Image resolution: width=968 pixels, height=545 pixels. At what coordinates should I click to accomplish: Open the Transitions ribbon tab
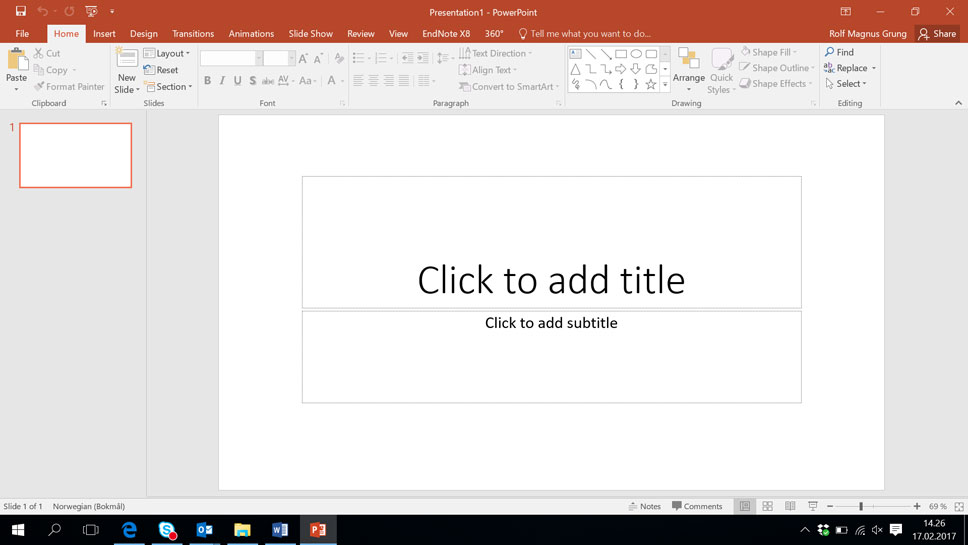(x=193, y=33)
